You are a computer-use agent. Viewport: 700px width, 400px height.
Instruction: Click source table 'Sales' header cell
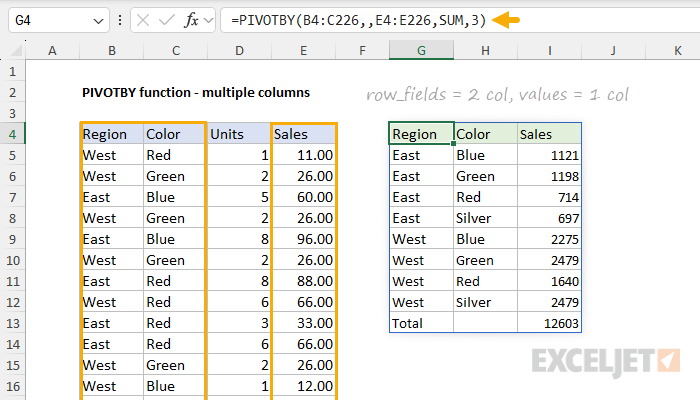(304, 134)
